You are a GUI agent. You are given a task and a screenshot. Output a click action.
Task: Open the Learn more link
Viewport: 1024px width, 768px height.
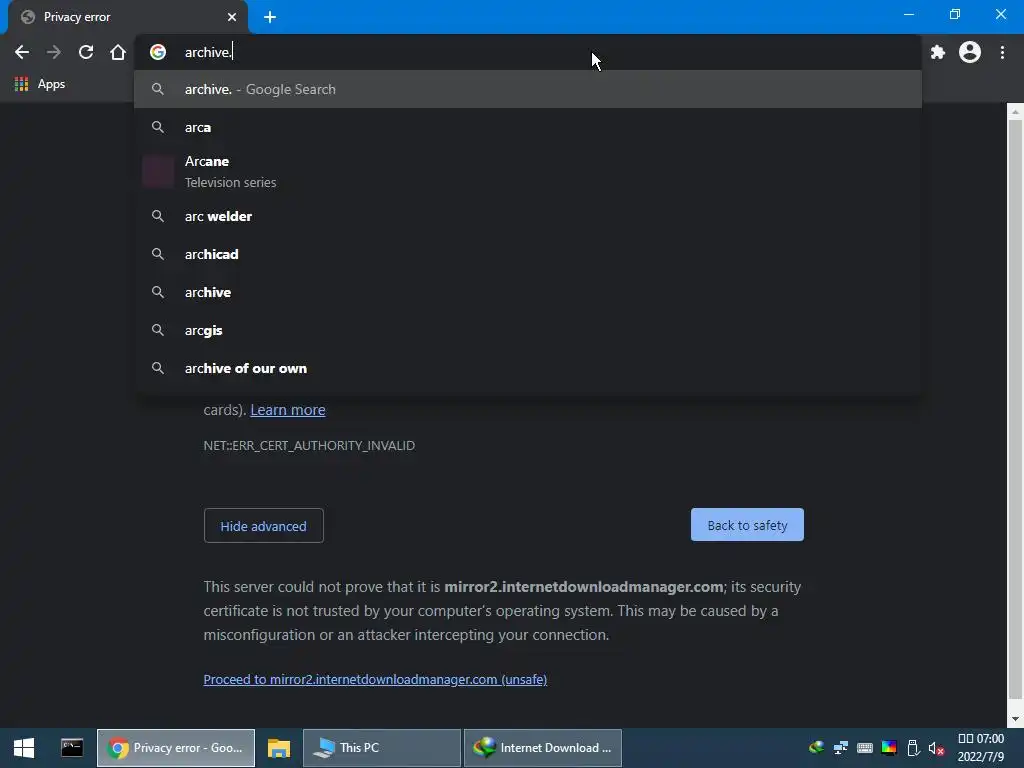coord(287,409)
